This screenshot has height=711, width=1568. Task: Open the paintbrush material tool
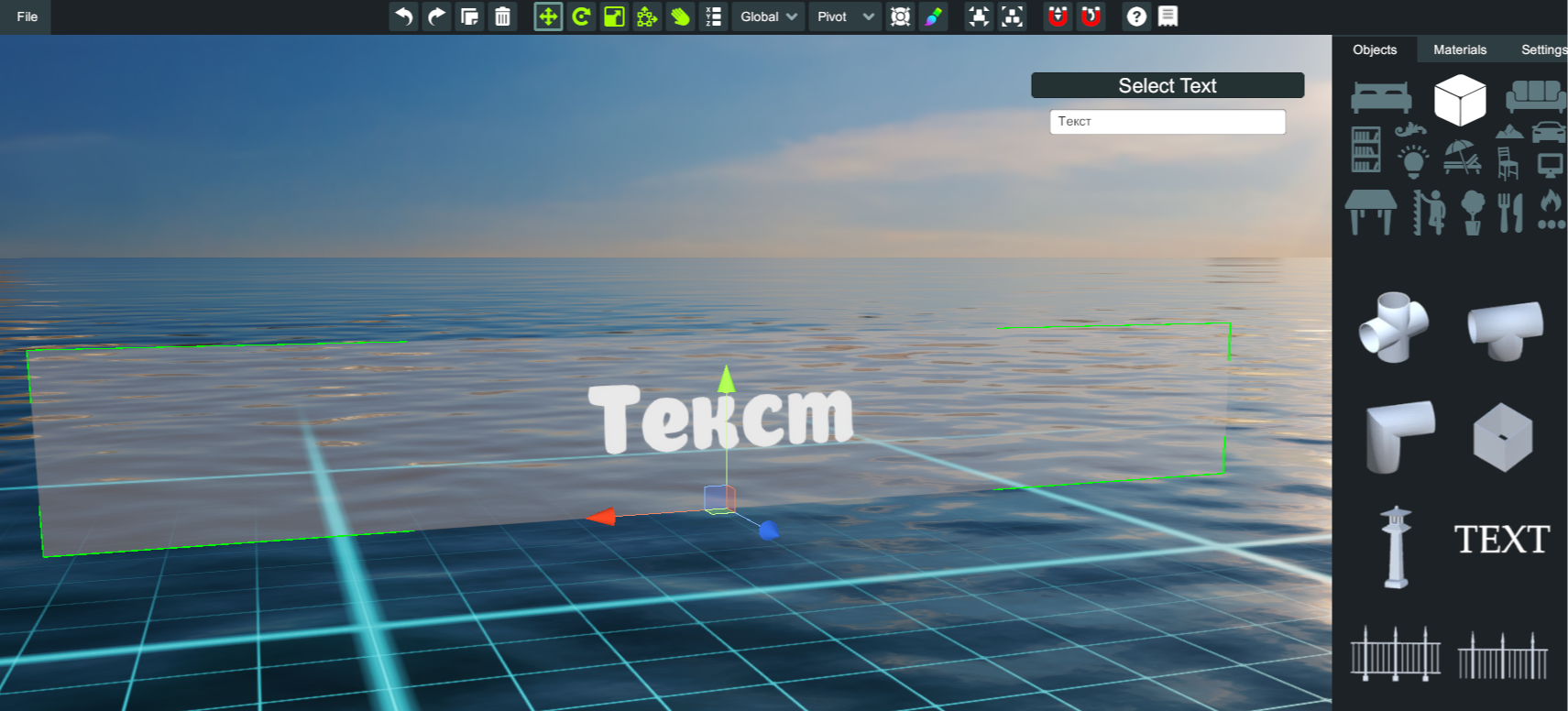coord(934,16)
